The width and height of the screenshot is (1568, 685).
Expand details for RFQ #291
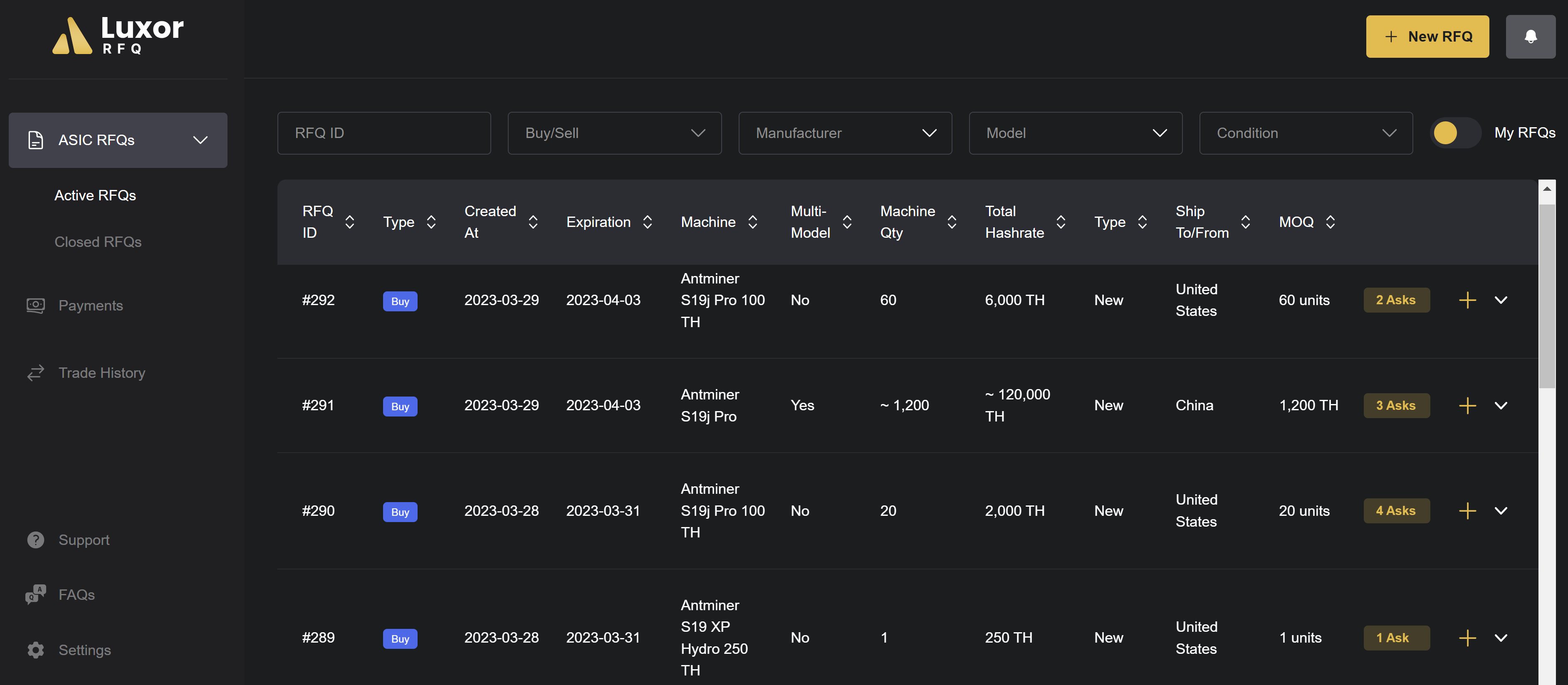tap(1501, 405)
